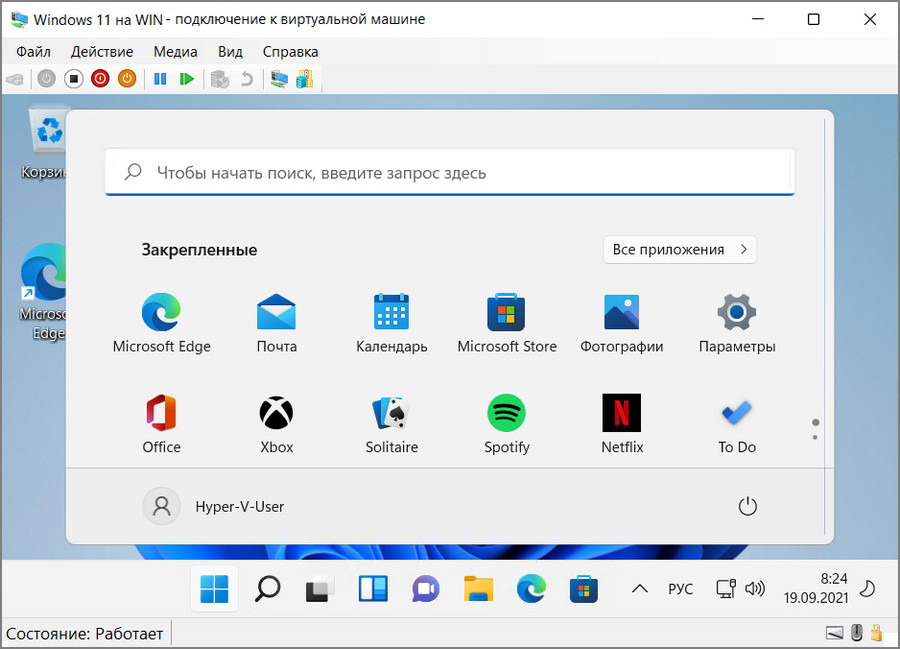
Task: Select the Microsoft Edge desktop shortcut
Action: pos(44,292)
